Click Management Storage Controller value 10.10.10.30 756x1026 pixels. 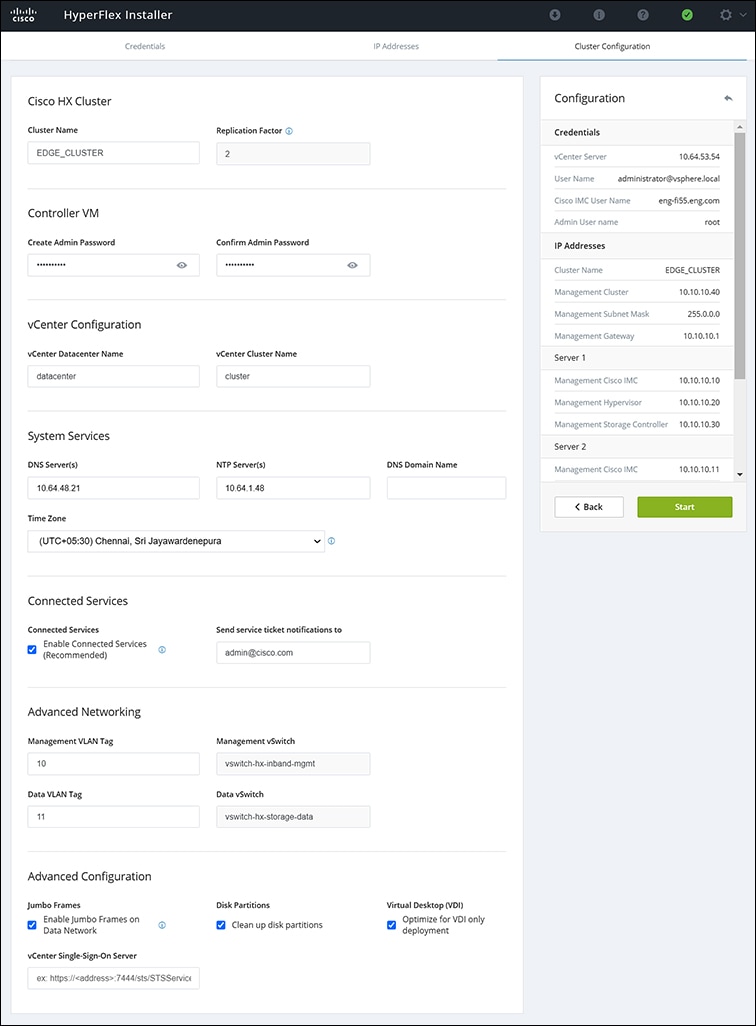[699, 425]
